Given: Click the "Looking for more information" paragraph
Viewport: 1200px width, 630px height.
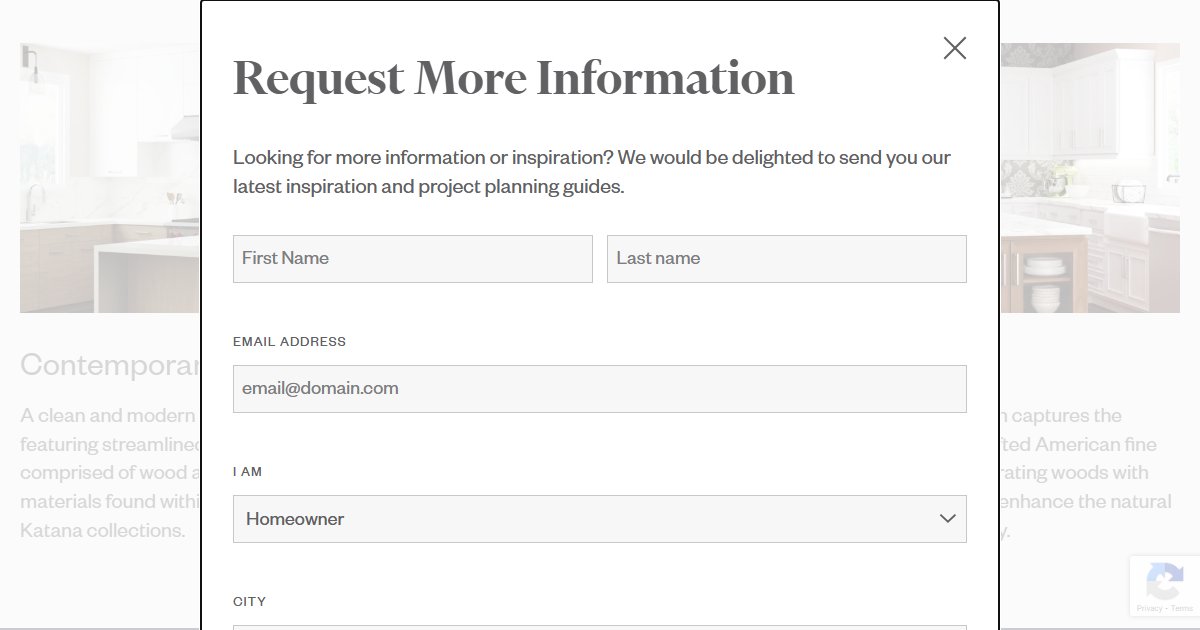Looking at the screenshot, I should [592, 172].
